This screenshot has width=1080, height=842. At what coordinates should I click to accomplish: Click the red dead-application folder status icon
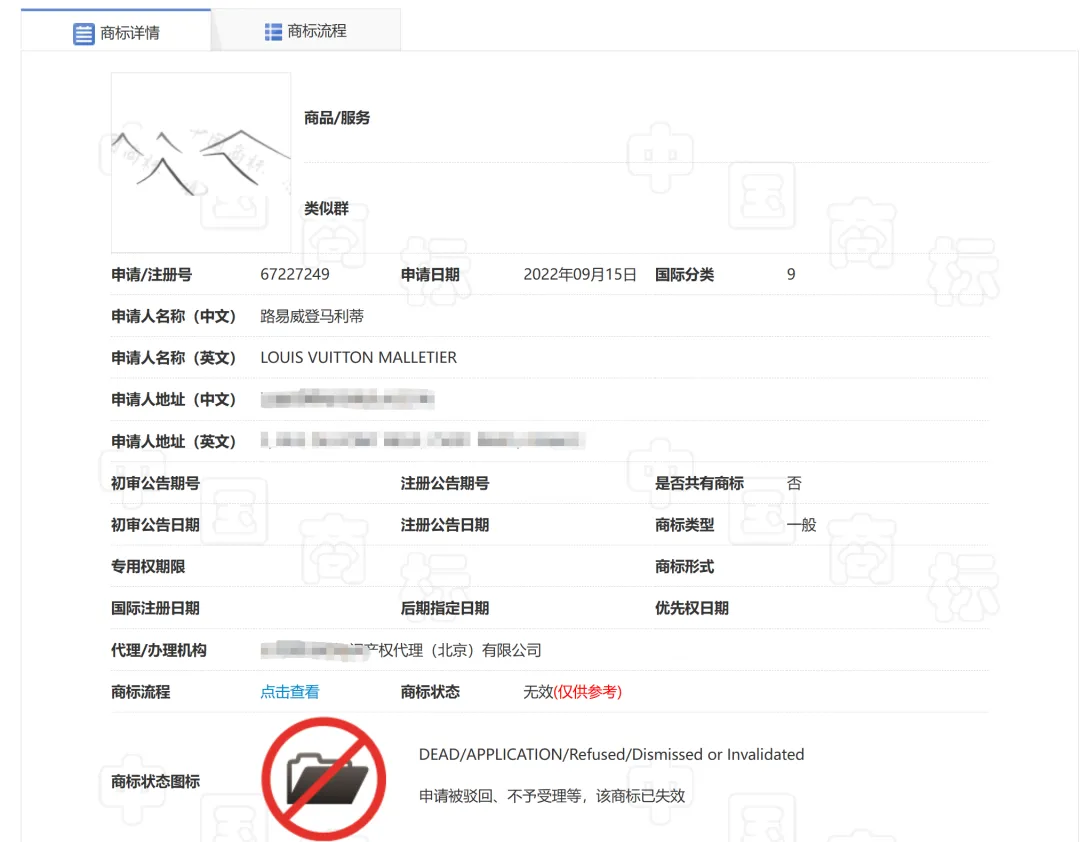(324, 779)
